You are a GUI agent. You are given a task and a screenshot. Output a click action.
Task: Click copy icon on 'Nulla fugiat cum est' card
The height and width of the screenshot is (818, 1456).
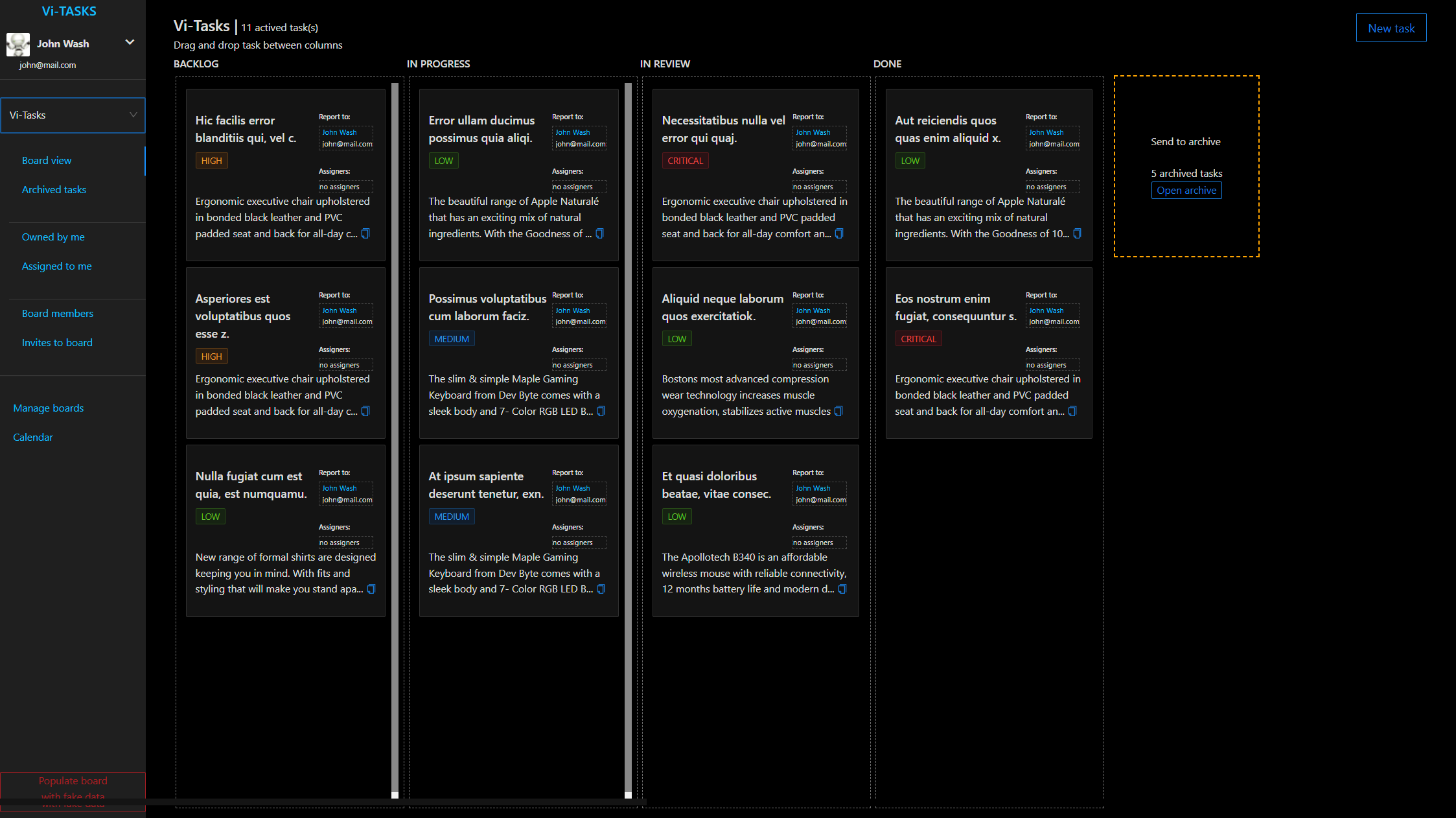pyautogui.click(x=371, y=589)
